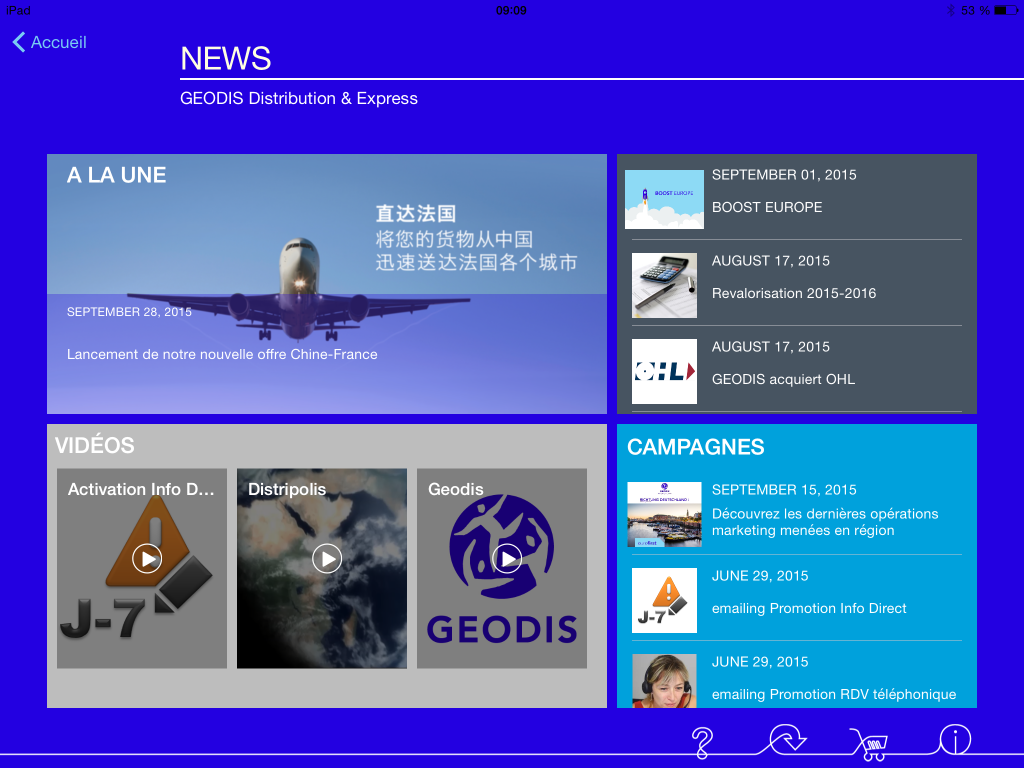Viewport: 1024px width, 768px height.
Task: Tap the SEPTEMBER 01, 2015 news date
Action: [784, 175]
